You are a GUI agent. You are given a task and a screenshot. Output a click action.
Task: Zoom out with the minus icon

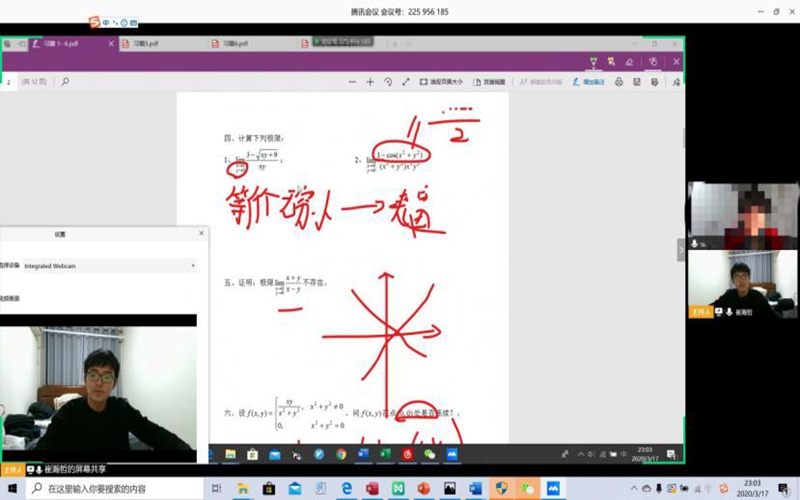pyautogui.click(x=352, y=82)
